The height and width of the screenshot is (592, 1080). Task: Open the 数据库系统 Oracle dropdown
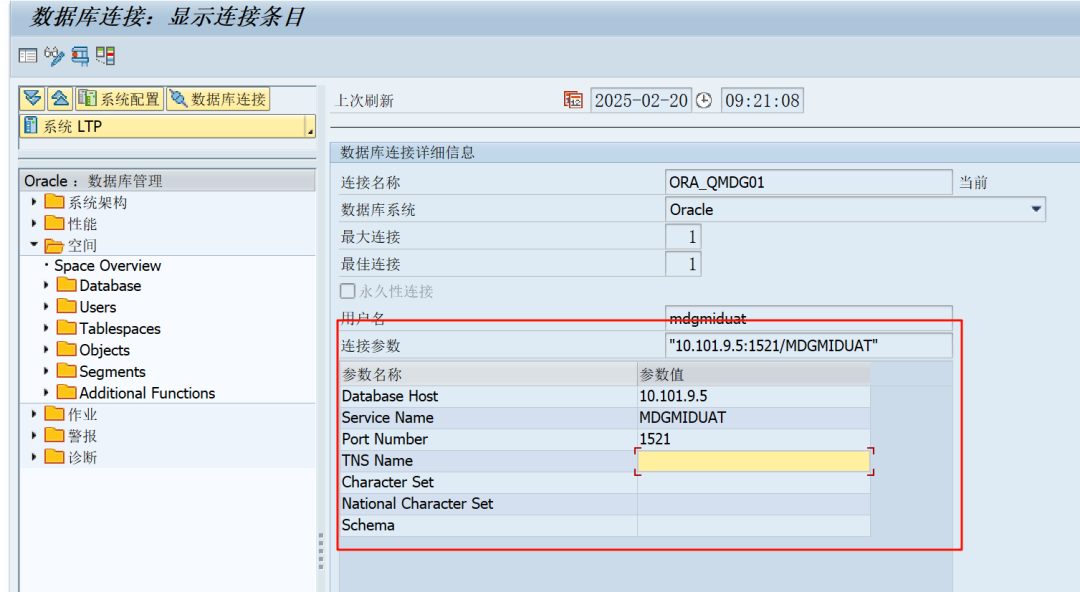point(1036,210)
